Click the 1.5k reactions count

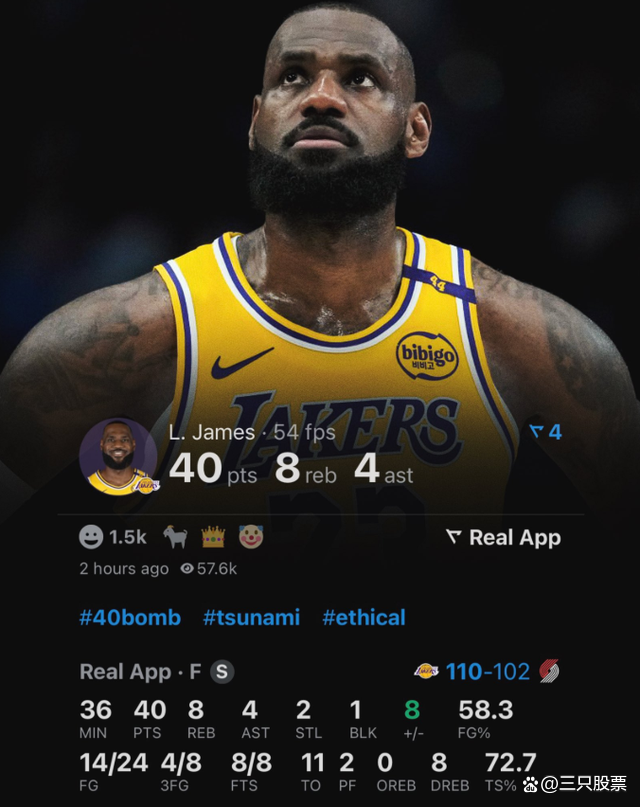[128, 537]
